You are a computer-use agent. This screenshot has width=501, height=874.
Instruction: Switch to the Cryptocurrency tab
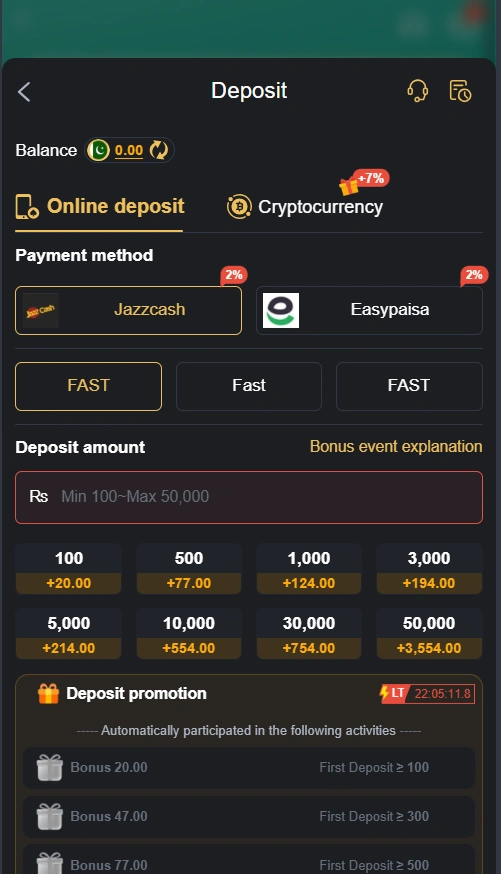pyautogui.click(x=305, y=207)
